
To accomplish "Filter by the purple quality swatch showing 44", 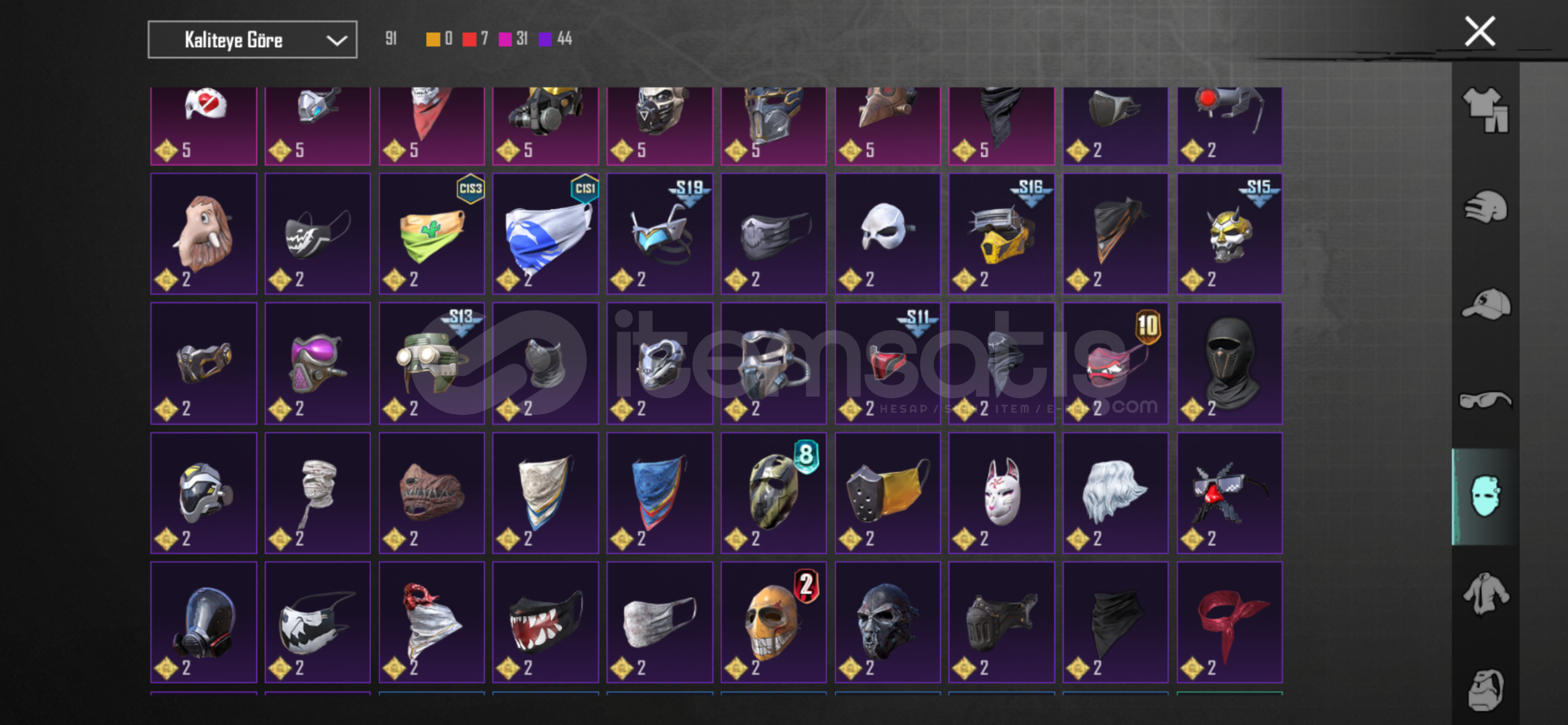I will (x=545, y=39).
